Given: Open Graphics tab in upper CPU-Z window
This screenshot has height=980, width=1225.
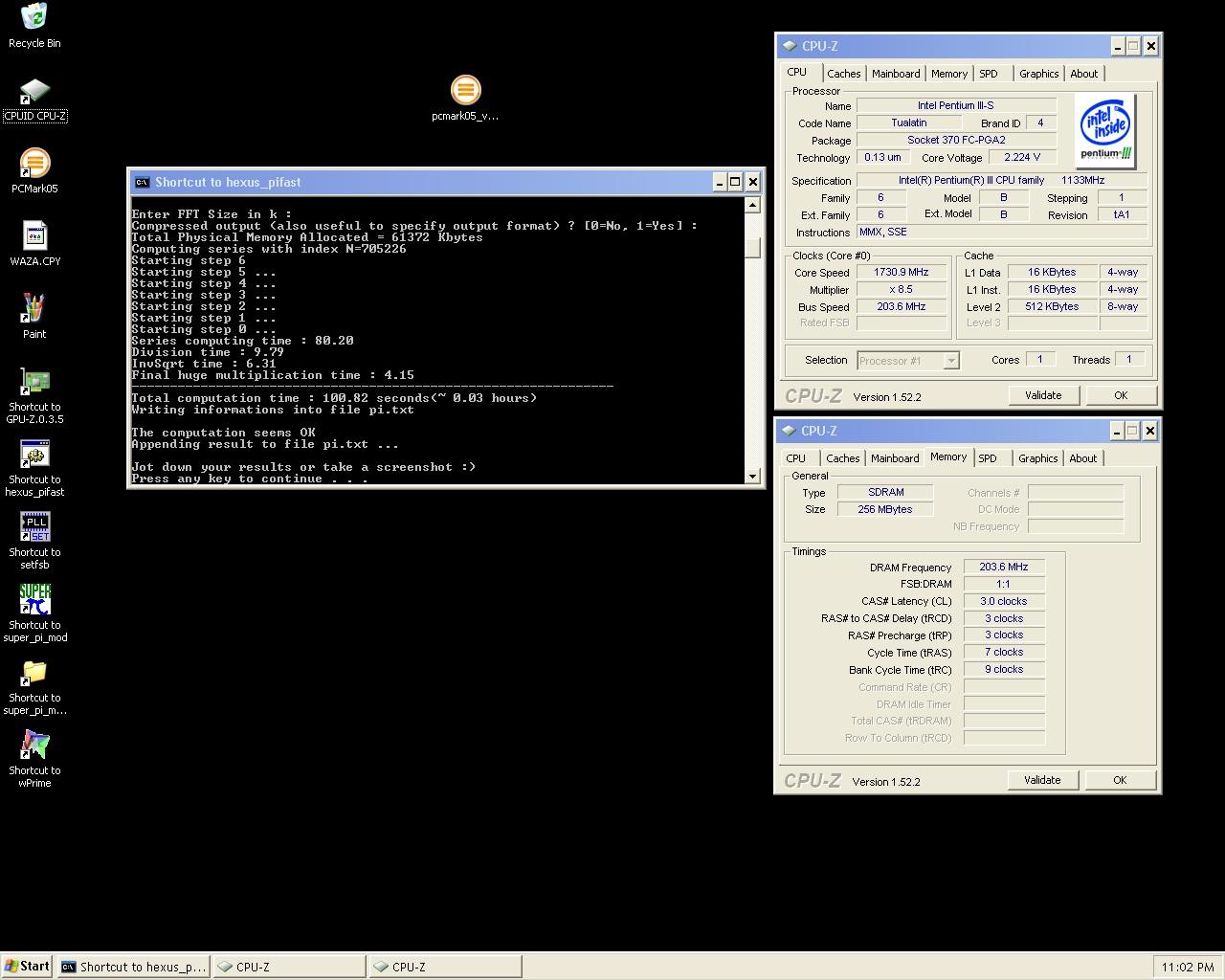Looking at the screenshot, I should click(1038, 74).
